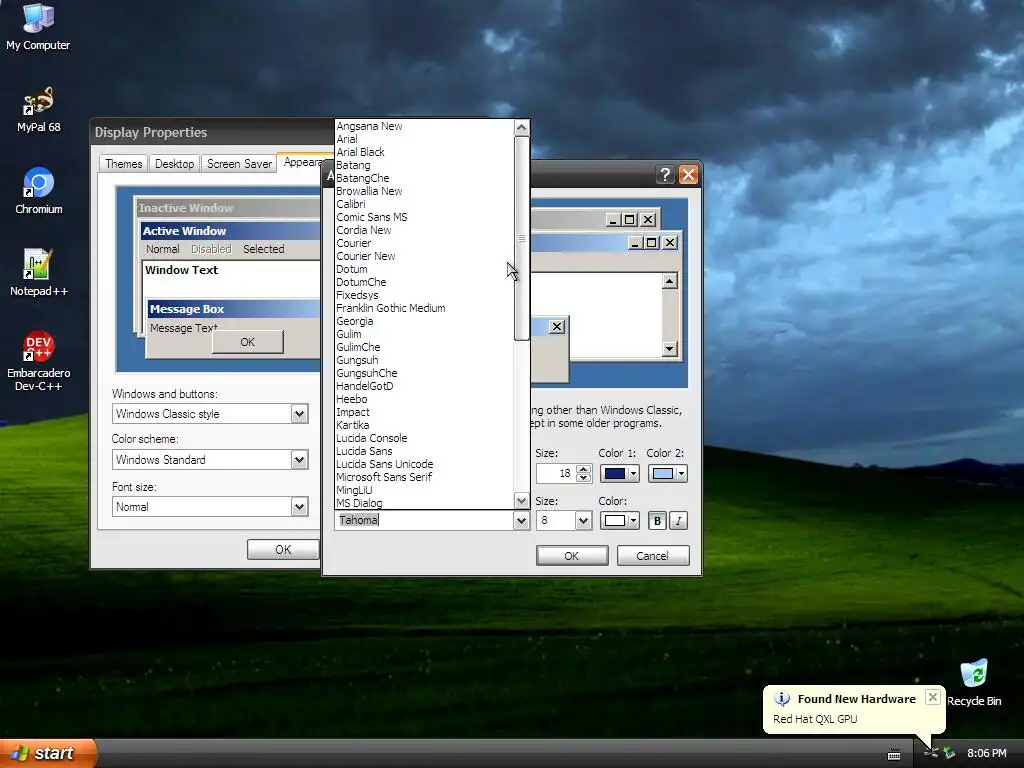1024x768 pixels.
Task: Open Notepad++ desktop shortcut
Action: [38, 273]
